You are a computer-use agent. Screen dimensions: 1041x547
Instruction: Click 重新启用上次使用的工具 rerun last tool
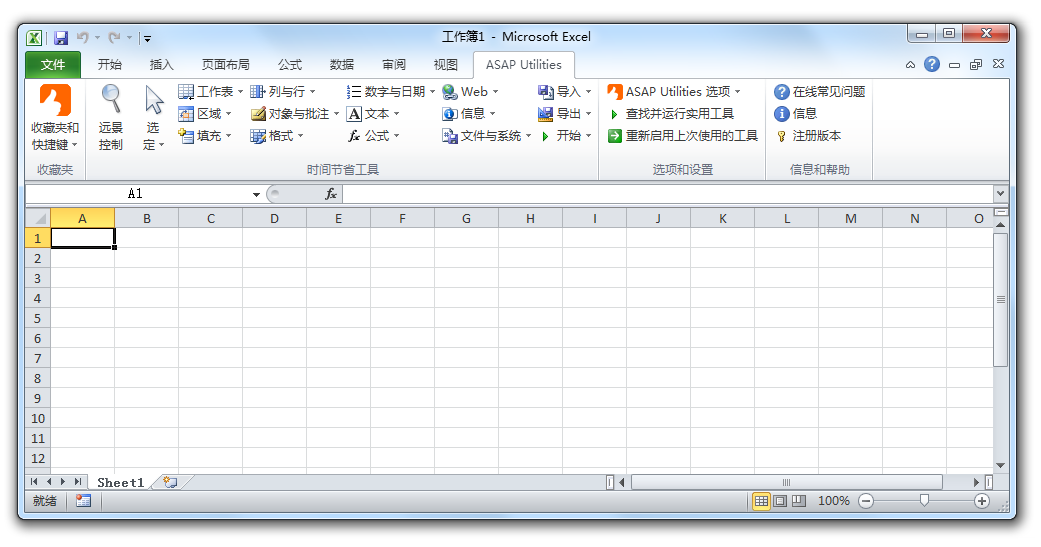683,135
